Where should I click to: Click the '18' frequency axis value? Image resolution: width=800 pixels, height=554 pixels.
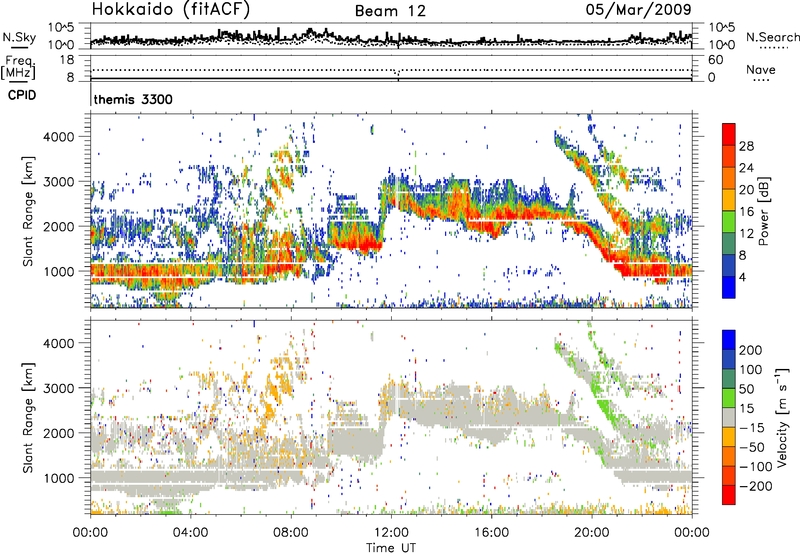click(67, 60)
